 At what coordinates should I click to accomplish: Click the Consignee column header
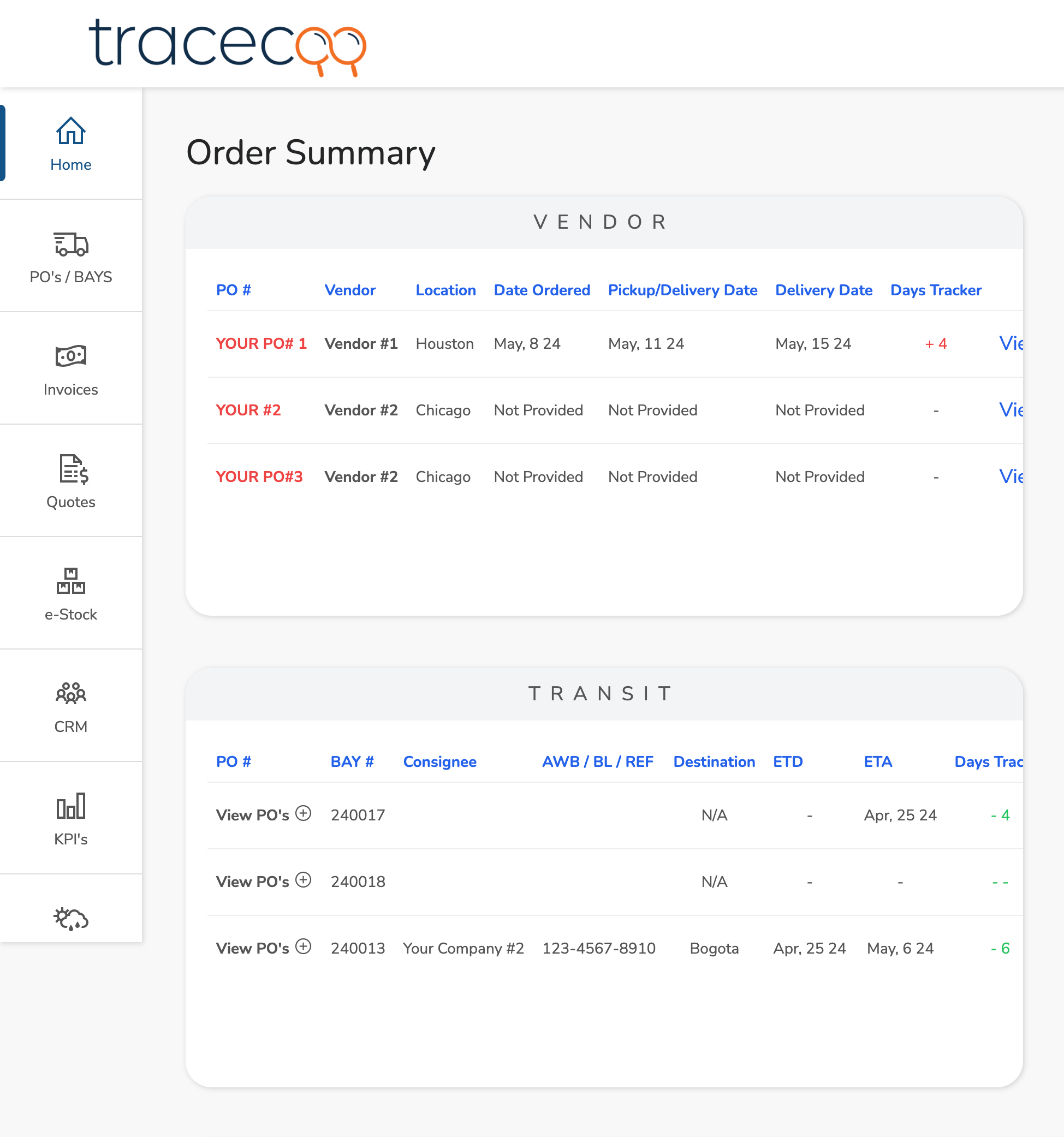(439, 761)
